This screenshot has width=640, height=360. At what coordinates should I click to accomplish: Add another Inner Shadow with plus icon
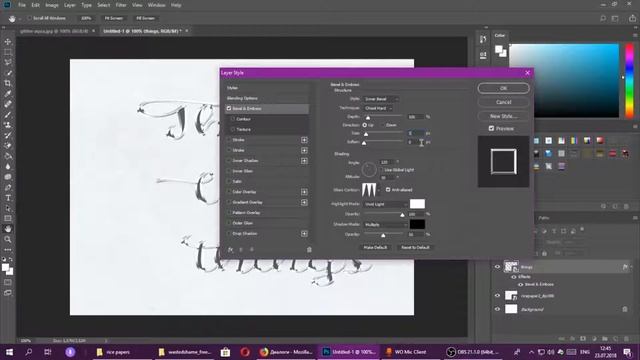304,161
